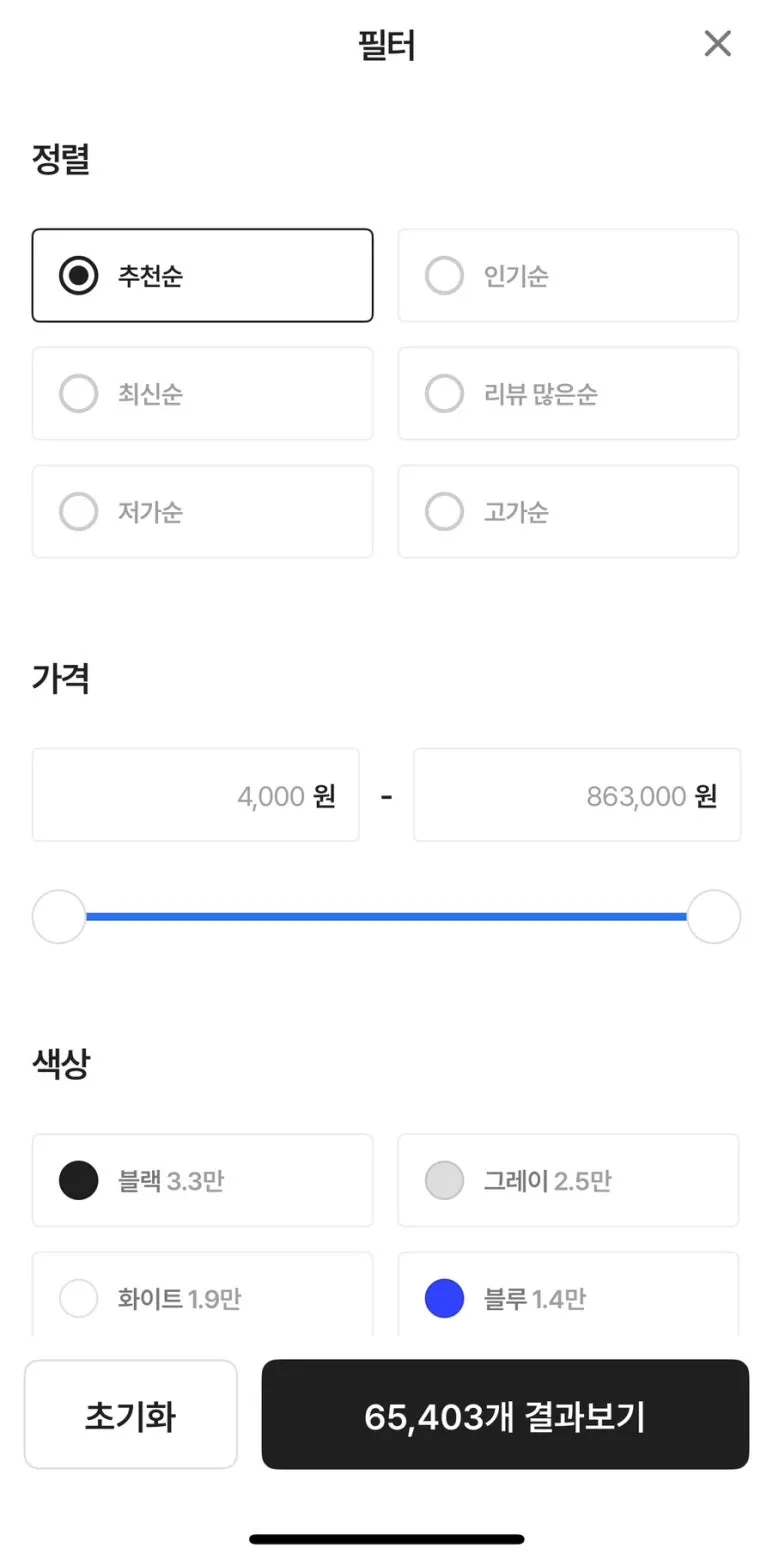Select the 추천순 sort radio button
The height and width of the screenshot is (1560, 773).
[x=79, y=275]
